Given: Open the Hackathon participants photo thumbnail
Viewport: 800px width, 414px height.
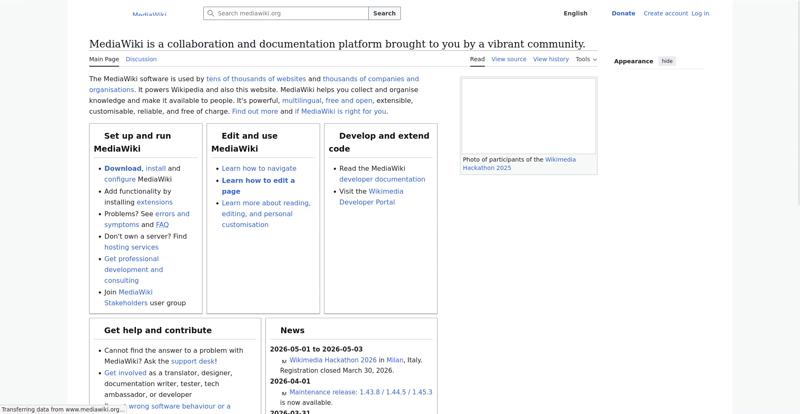Looking at the screenshot, I should [x=528, y=116].
